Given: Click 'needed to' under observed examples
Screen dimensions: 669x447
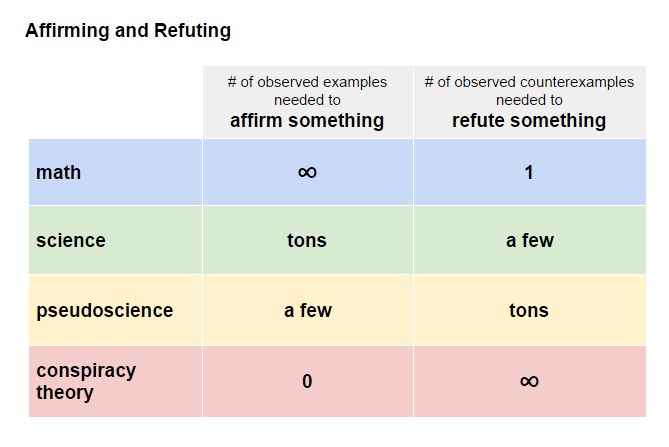Looking at the screenshot, I should 307,100.
